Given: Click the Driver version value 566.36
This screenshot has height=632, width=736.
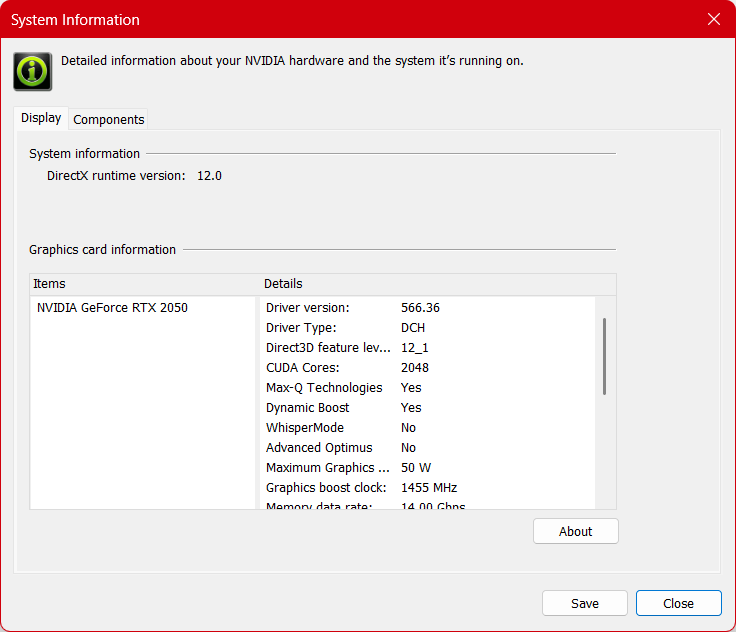Looking at the screenshot, I should pos(420,308).
